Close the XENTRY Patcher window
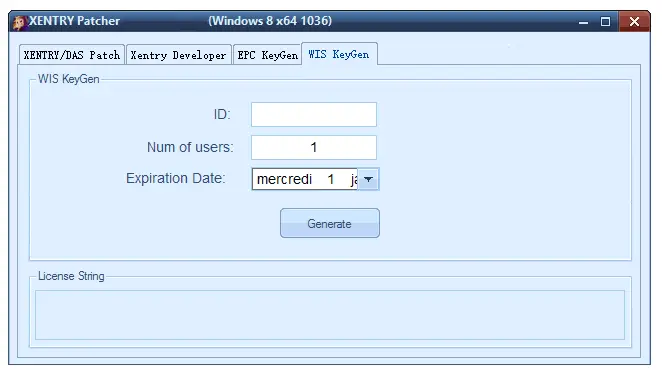The width and height of the screenshot is (662, 370). [634, 22]
